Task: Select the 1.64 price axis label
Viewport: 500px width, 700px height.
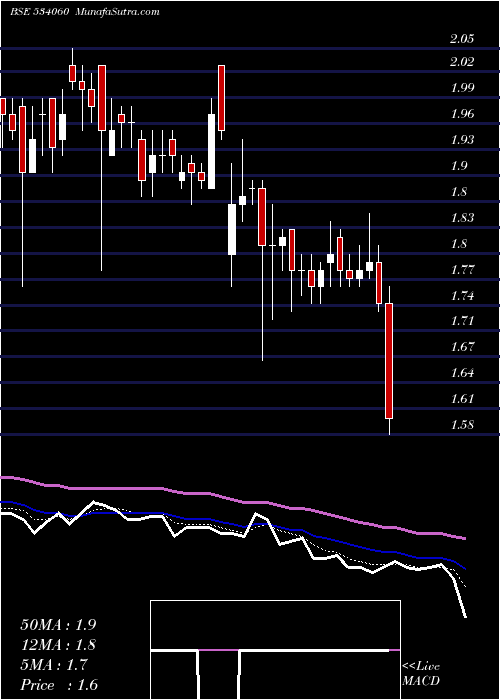Action: coord(462,373)
